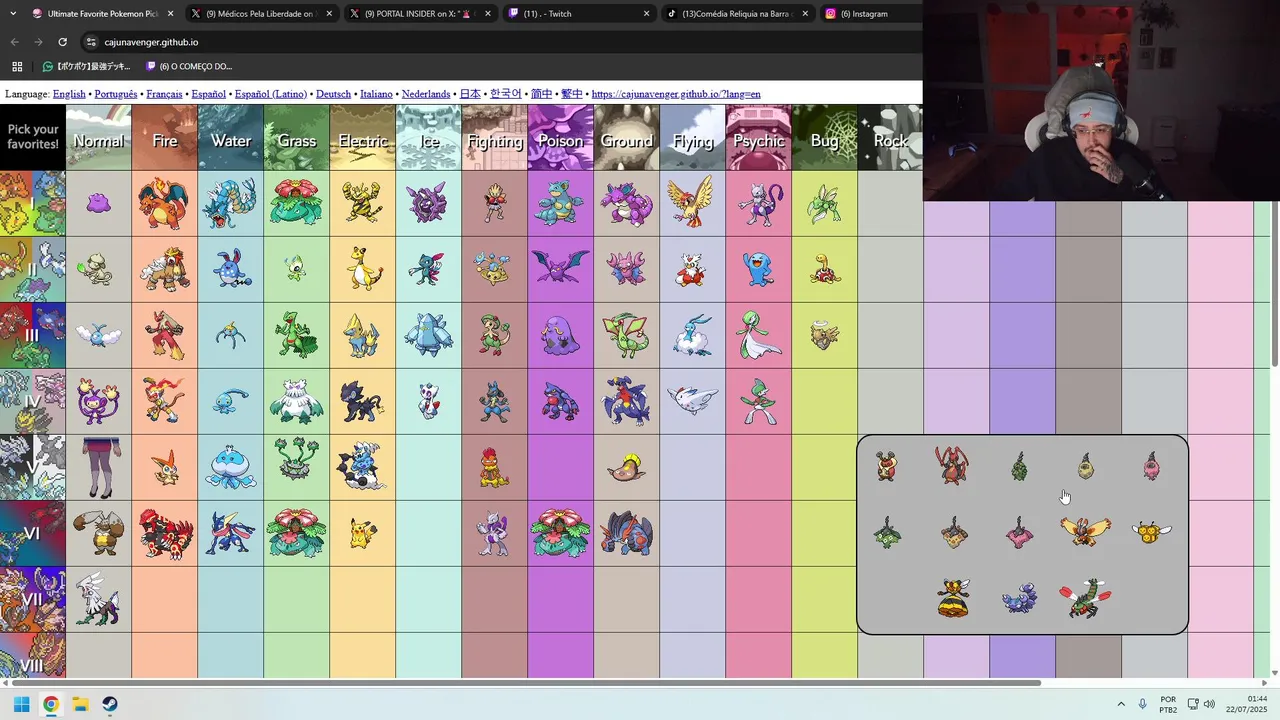The height and width of the screenshot is (720, 1280).
Task: Open Chrome from the taskbar
Action: [51, 704]
